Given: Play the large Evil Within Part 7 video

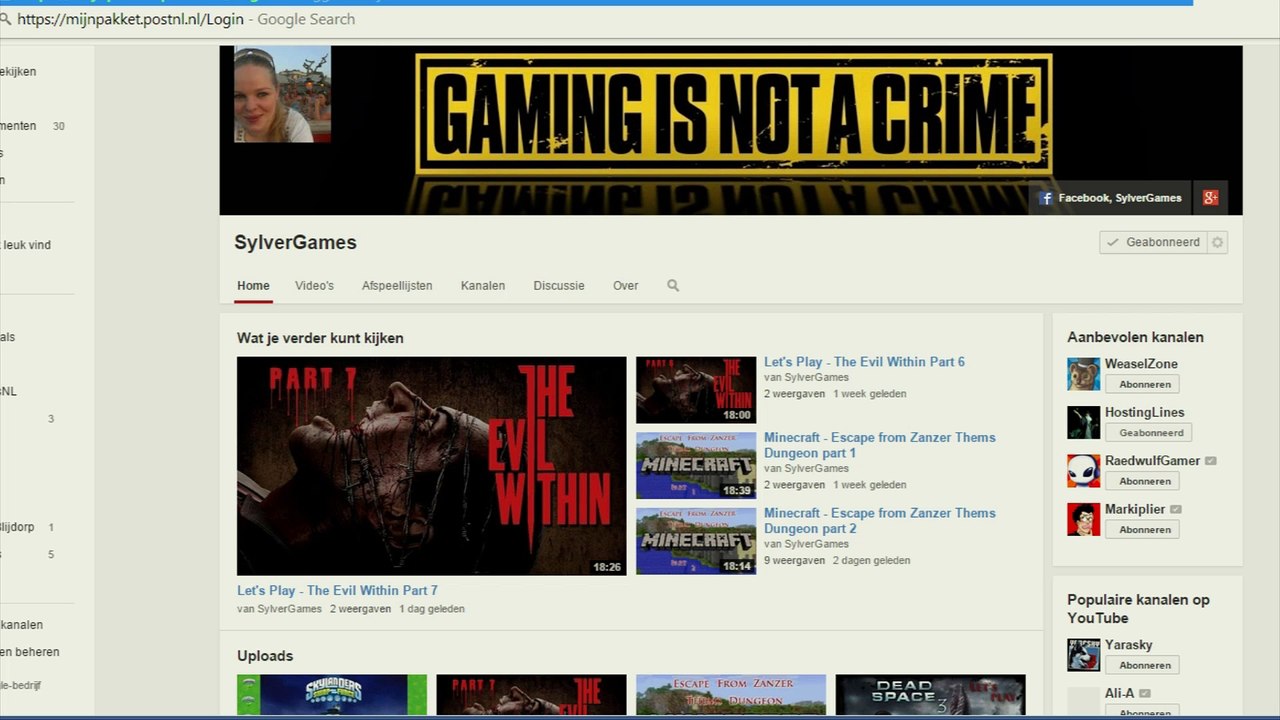Looking at the screenshot, I should pos(432,466).
